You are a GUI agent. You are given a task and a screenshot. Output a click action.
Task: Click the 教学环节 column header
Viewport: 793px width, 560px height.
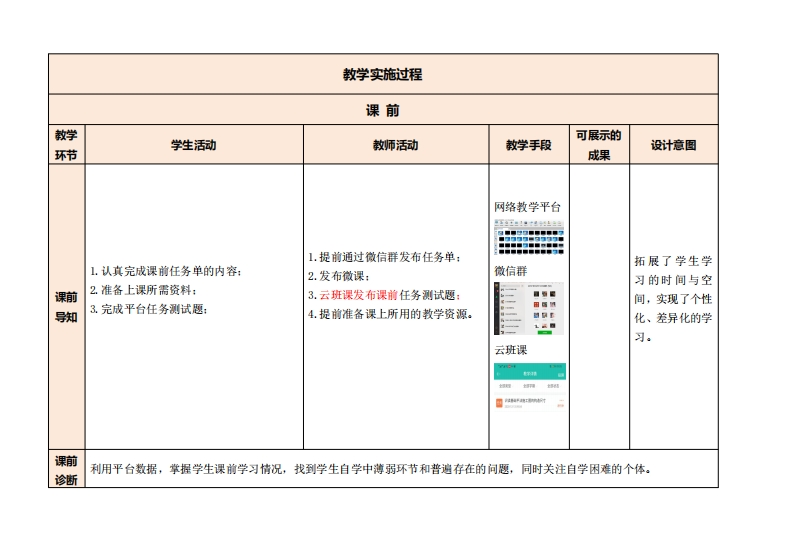coord(67,145)
